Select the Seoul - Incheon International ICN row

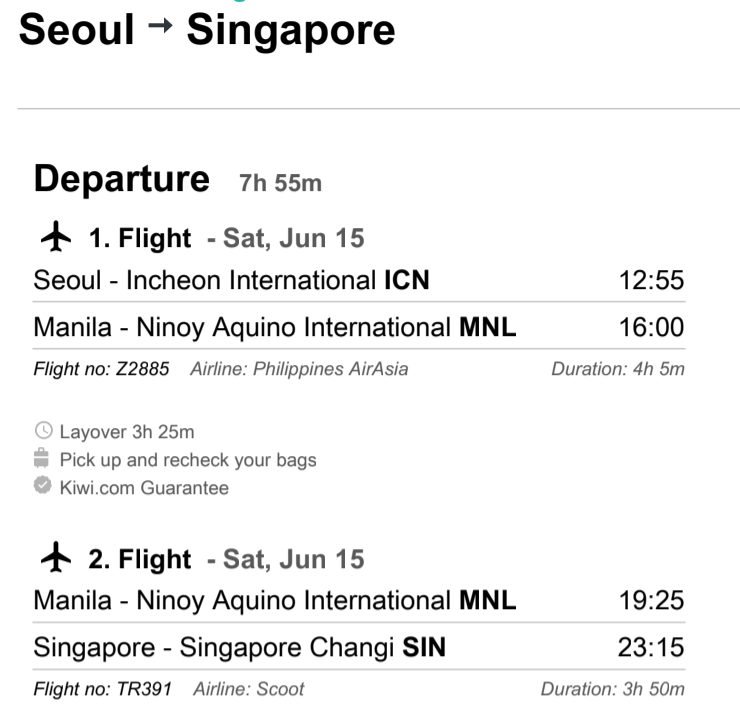click(359, 280)
